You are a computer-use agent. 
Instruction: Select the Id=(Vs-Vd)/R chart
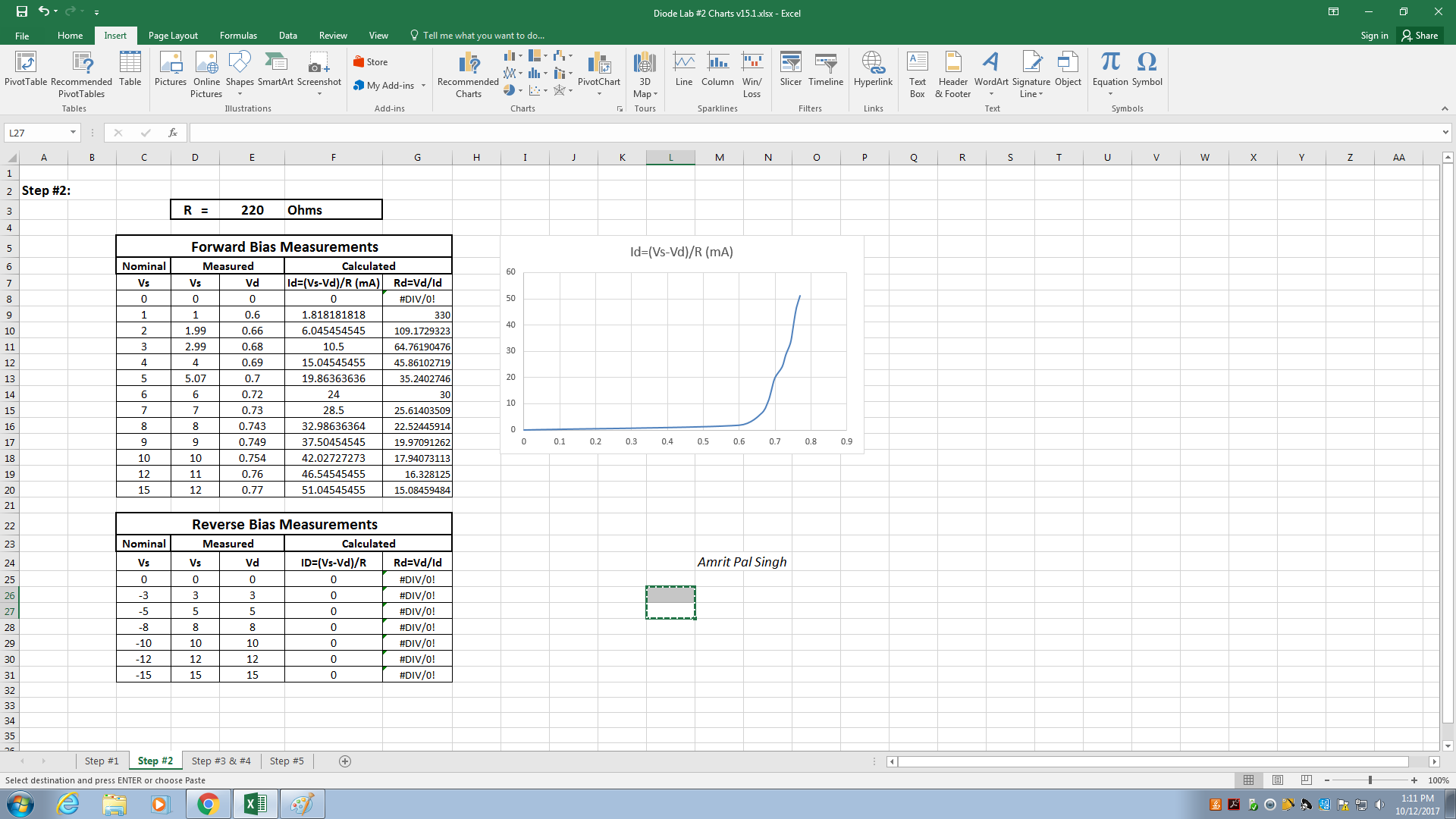682,345
